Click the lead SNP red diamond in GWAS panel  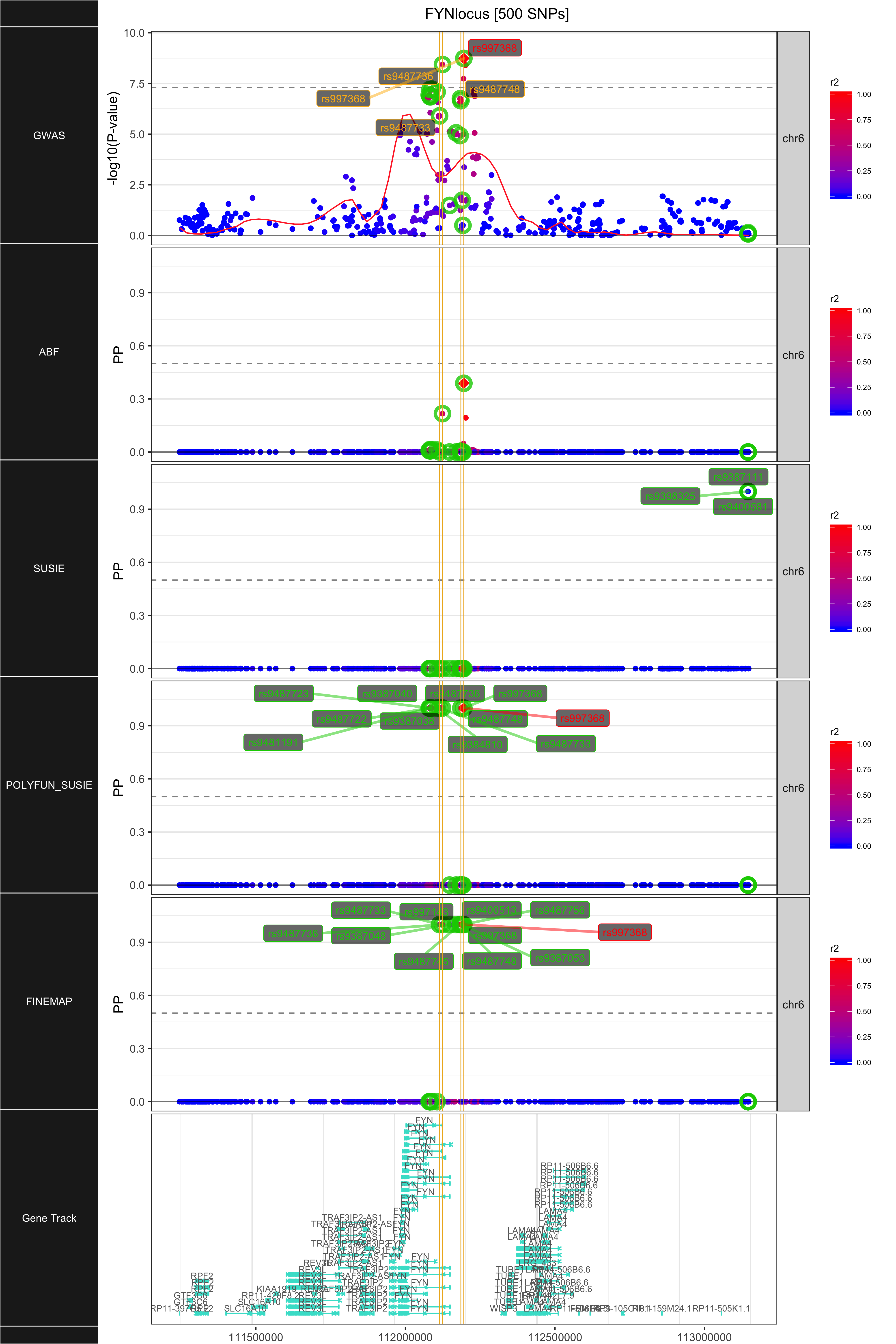(463, 58)
